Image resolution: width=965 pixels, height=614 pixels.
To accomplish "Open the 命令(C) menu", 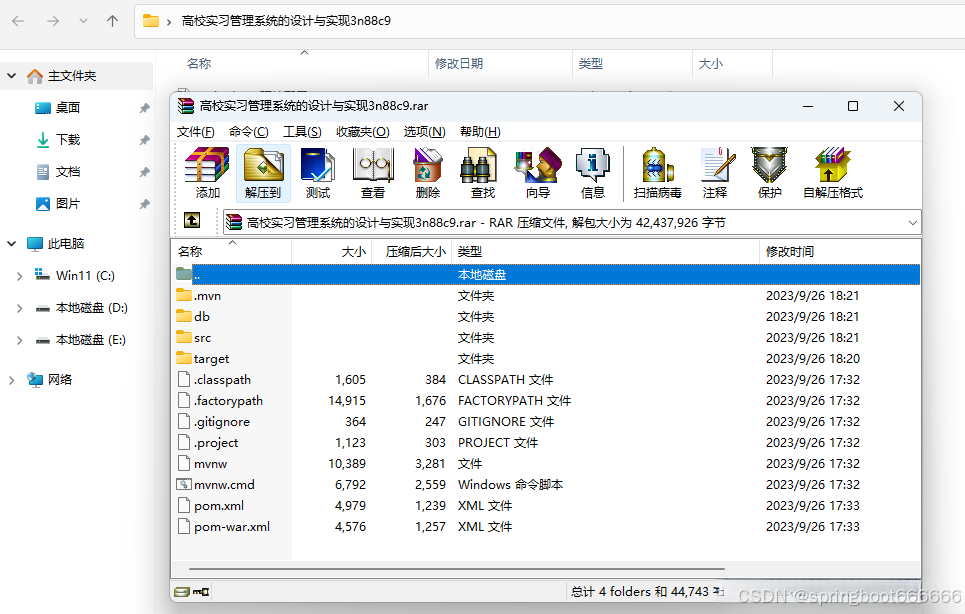I will point(249,132).
